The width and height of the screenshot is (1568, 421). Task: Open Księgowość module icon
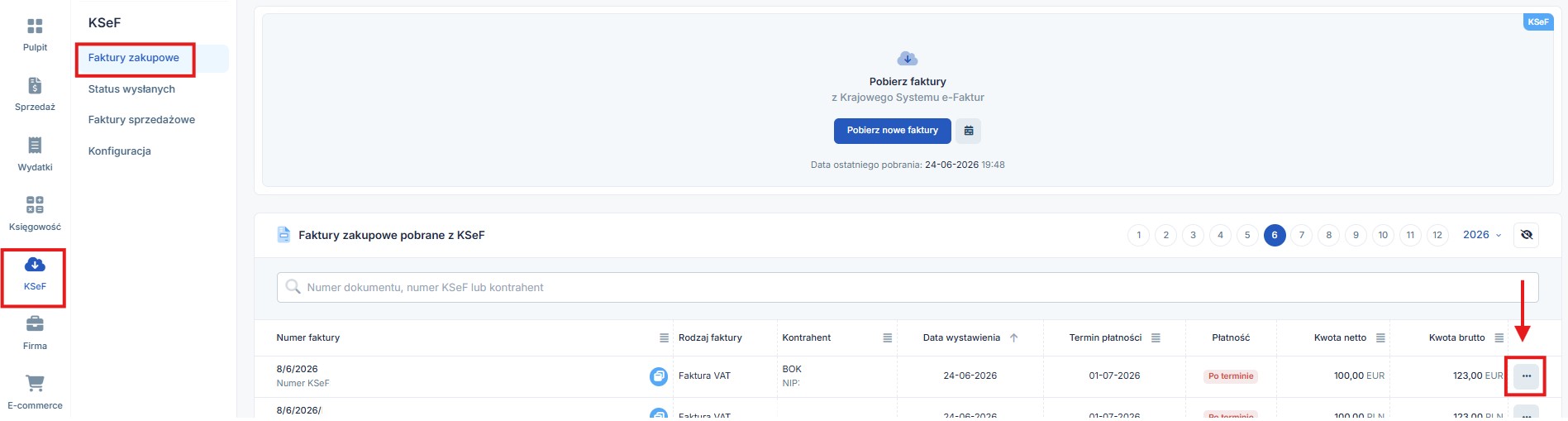point(35,205)
